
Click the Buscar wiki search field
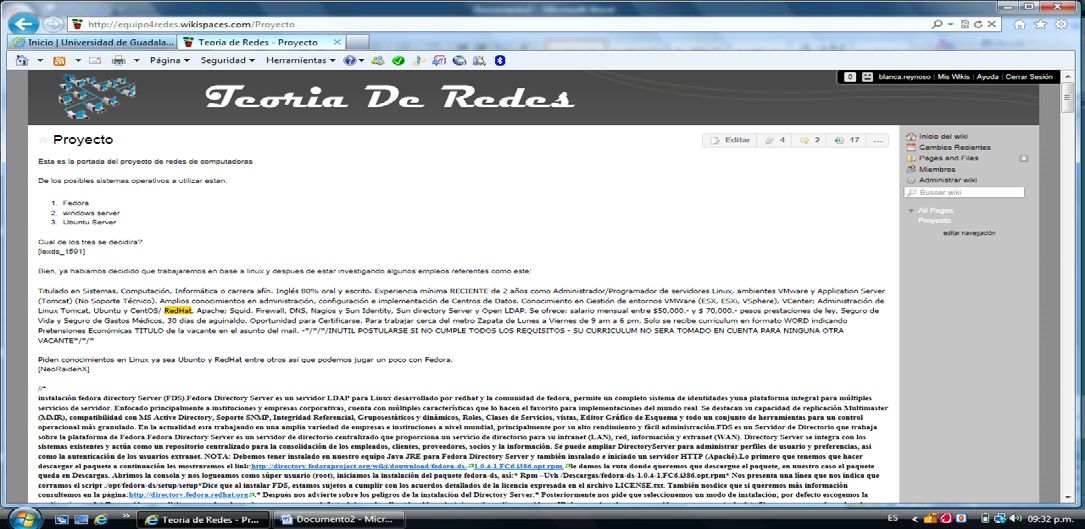coord(964,192)
